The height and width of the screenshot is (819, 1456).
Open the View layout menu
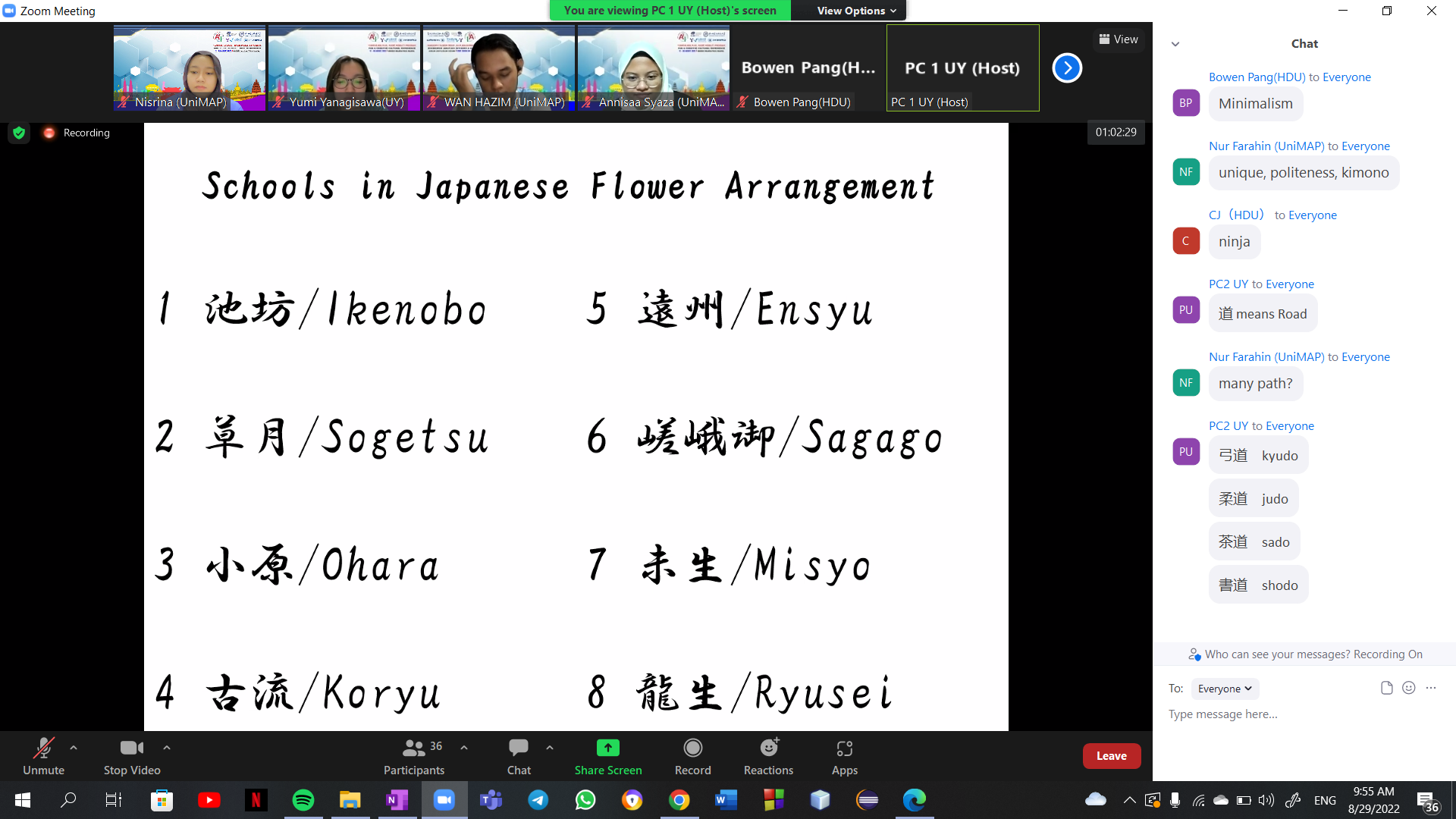1119,39
